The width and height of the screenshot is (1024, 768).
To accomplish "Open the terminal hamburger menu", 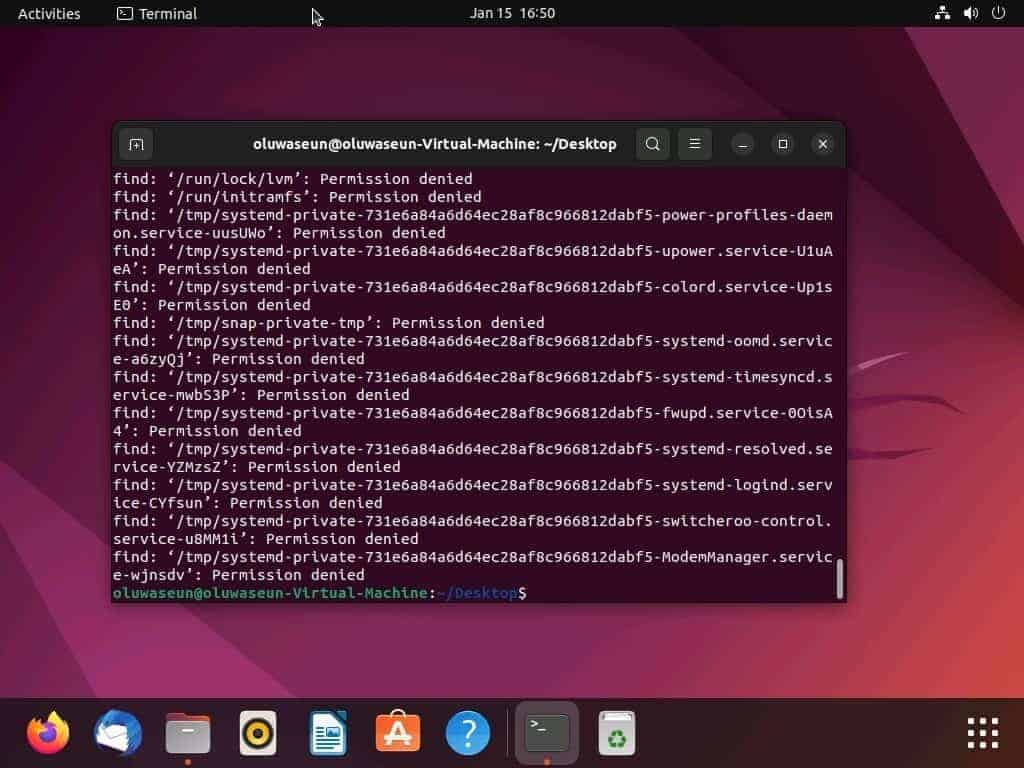I will coord(694,144).
